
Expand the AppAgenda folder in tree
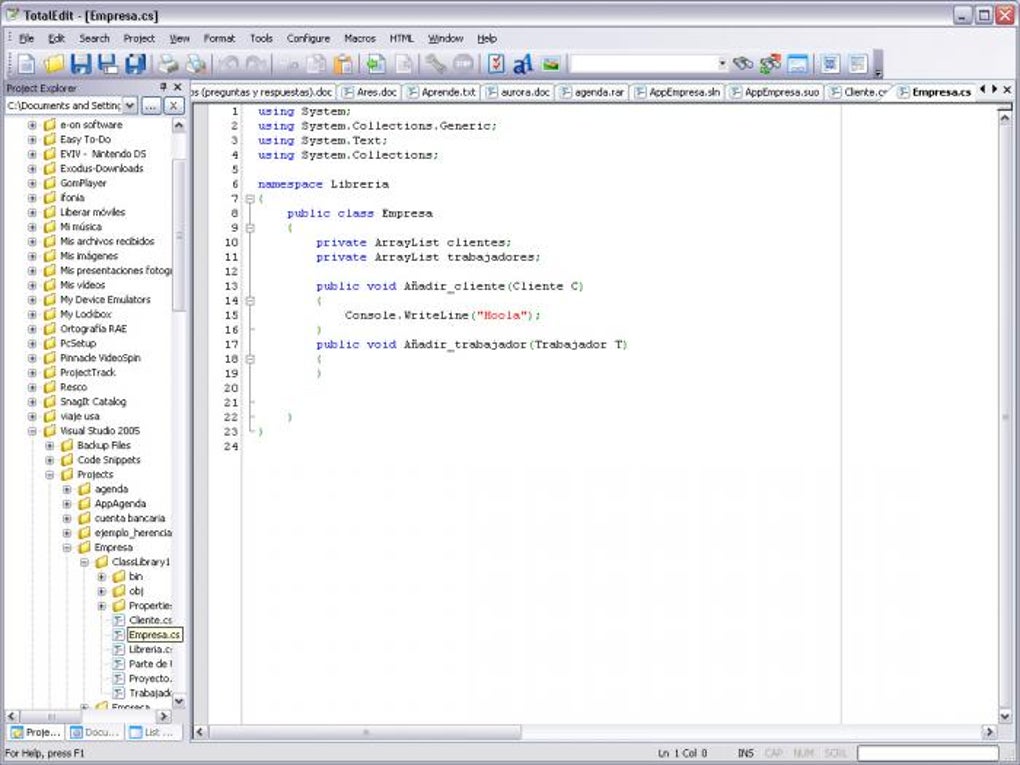(68, 504)
